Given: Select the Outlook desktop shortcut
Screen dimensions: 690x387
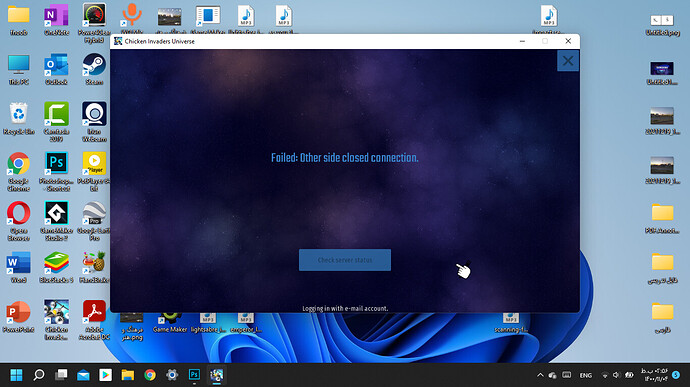Looking at the screenshot, I should pos(56,70).
